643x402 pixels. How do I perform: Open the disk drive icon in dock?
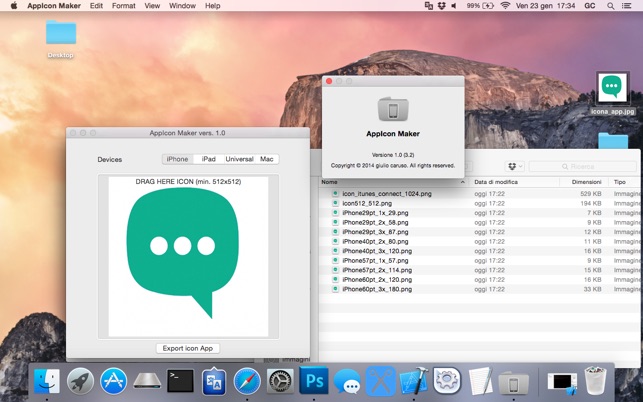(x=147, y=381)
